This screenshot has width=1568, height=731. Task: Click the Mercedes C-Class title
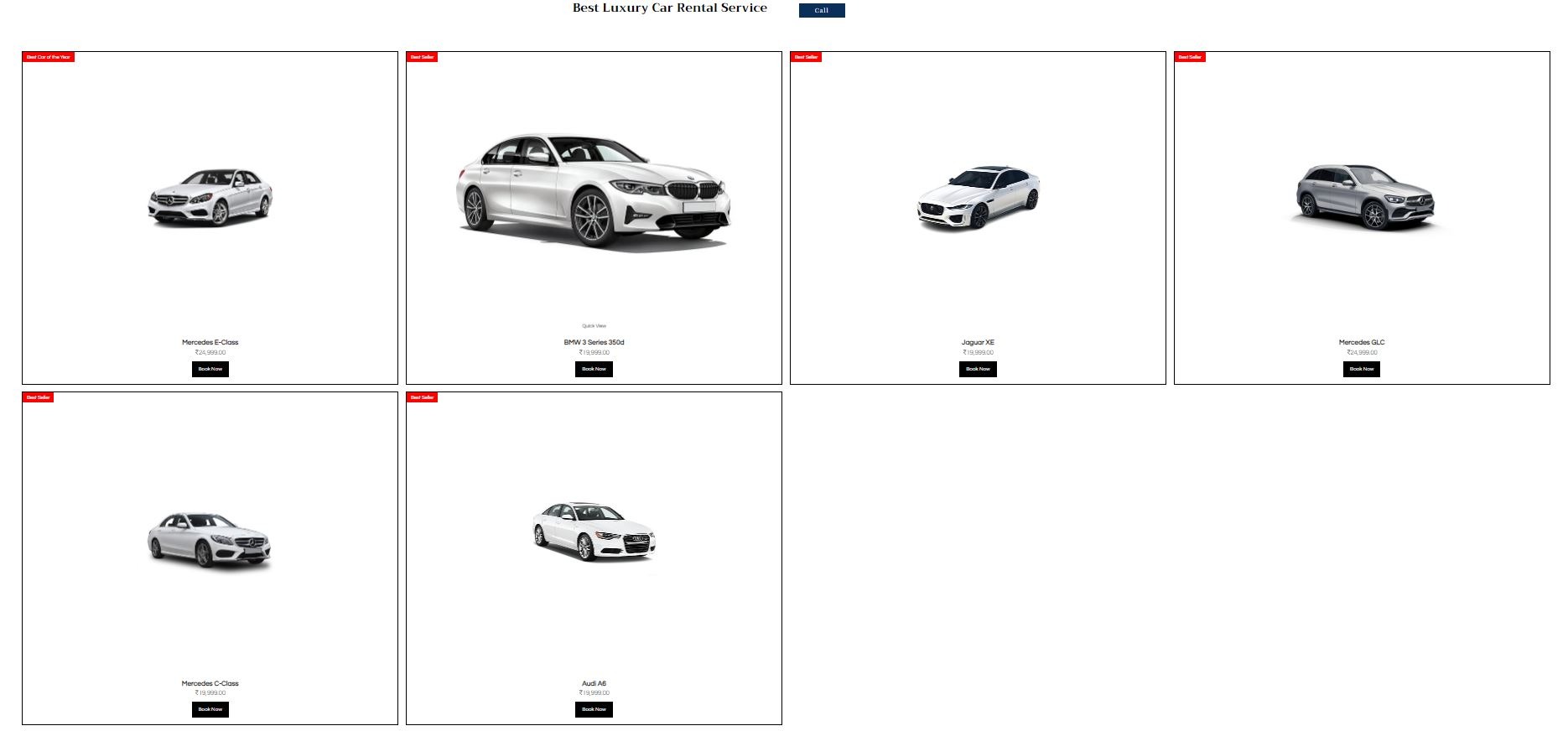coord(210,683)
